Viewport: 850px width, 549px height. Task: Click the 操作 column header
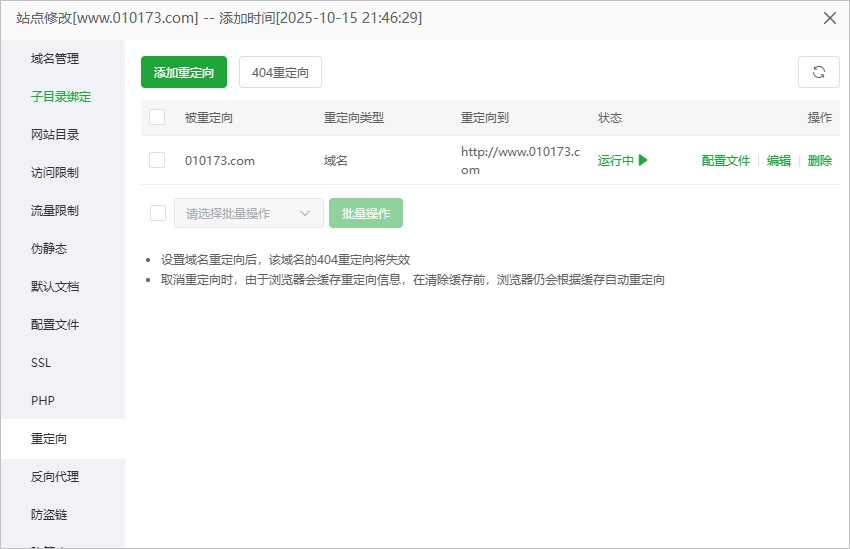[820, 118]
